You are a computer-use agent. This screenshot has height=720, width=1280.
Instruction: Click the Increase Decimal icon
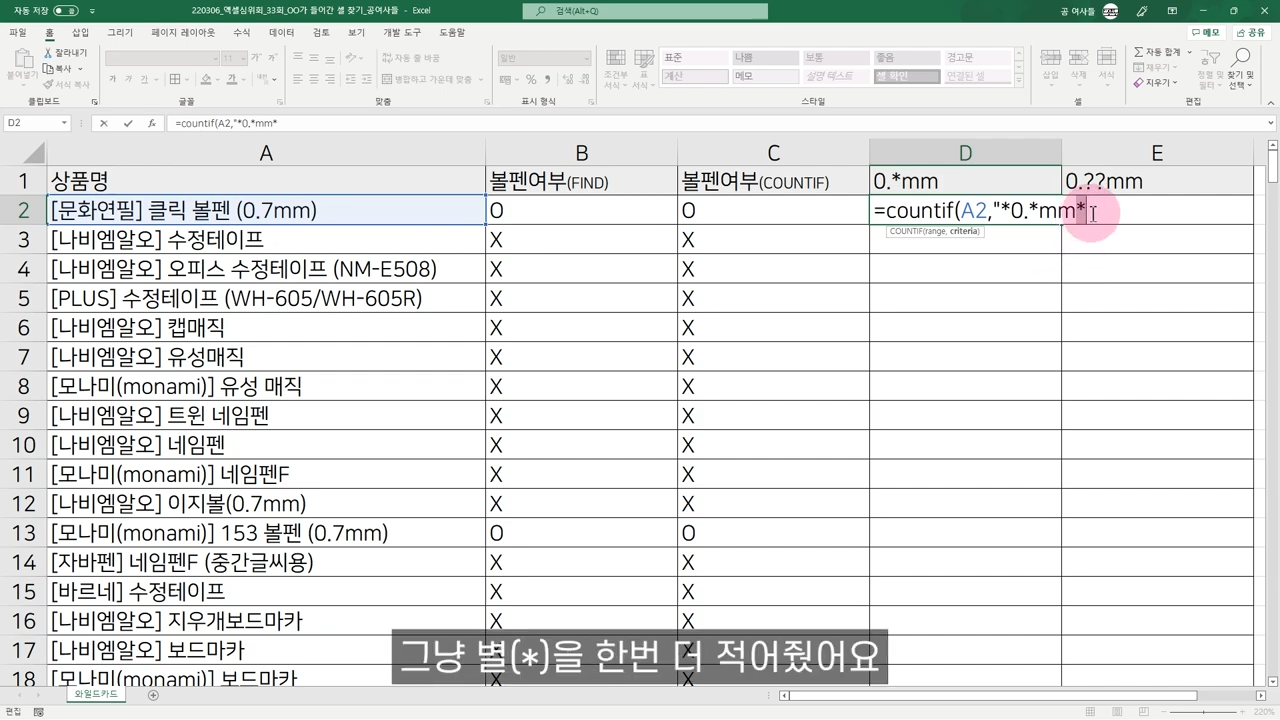pyautogui.click(x=568, y=80)
